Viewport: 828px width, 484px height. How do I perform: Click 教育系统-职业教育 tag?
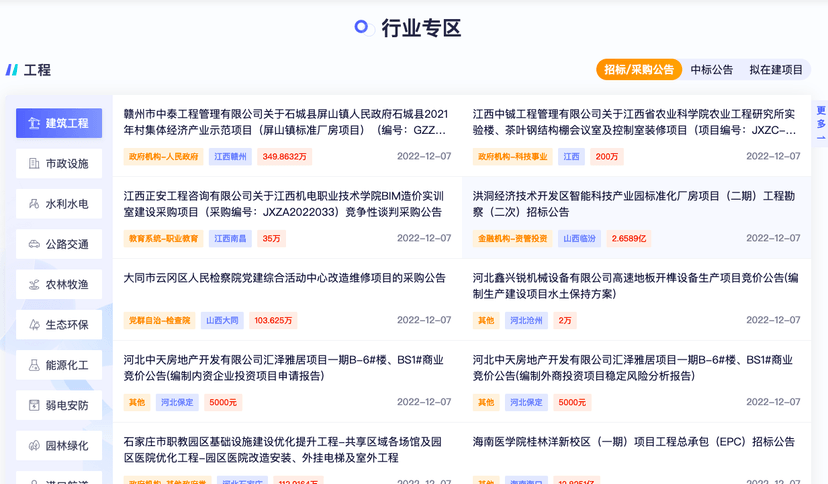(x=164, y=239)
